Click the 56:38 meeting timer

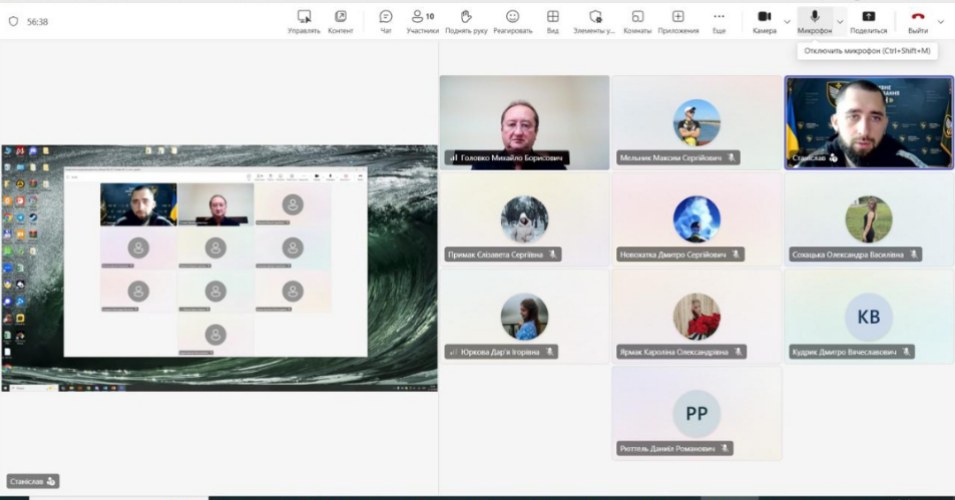click(37, 21)
